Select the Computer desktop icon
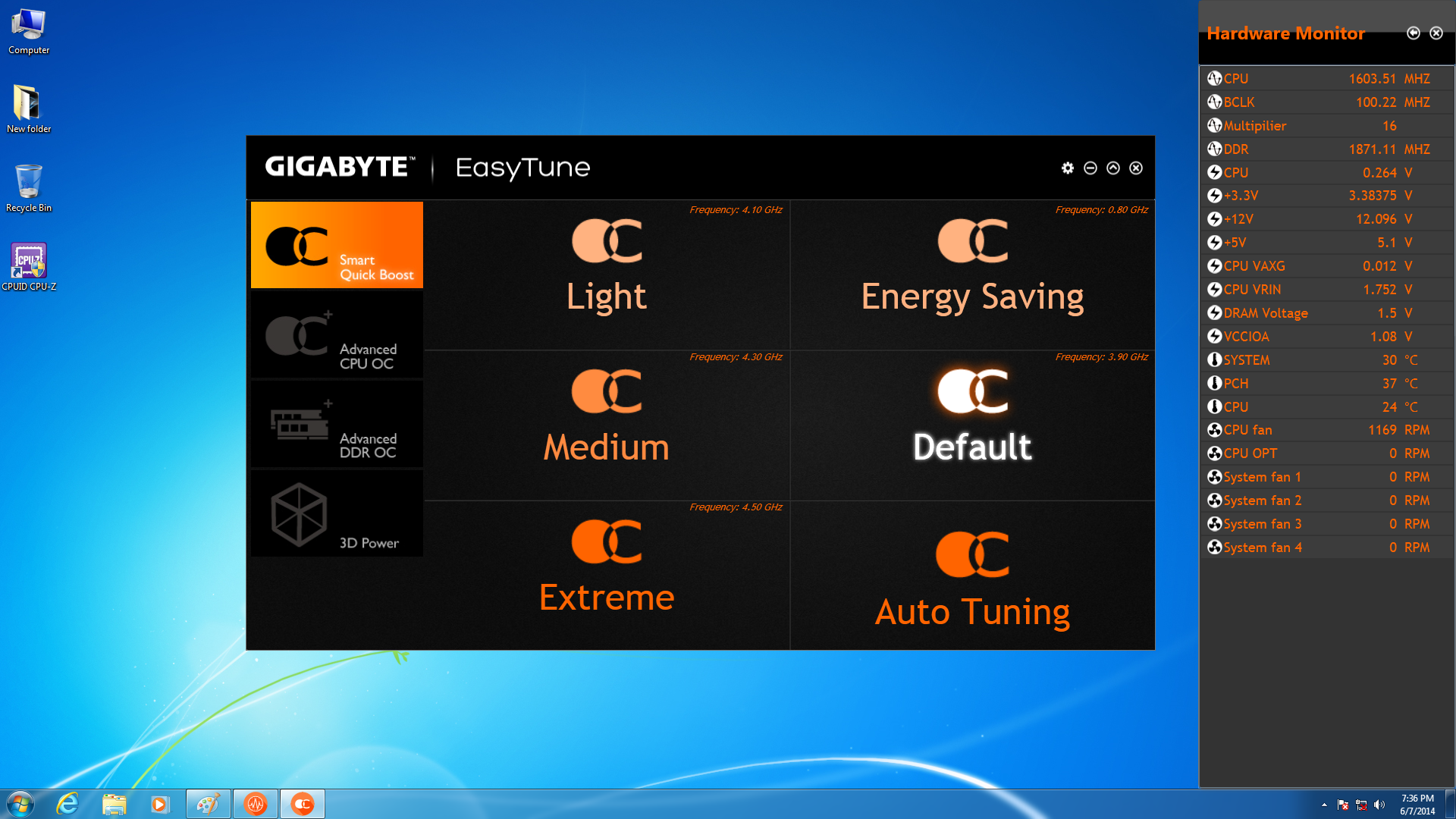The width and height of the screenshot is (1456, 819). tap(29, 32)
